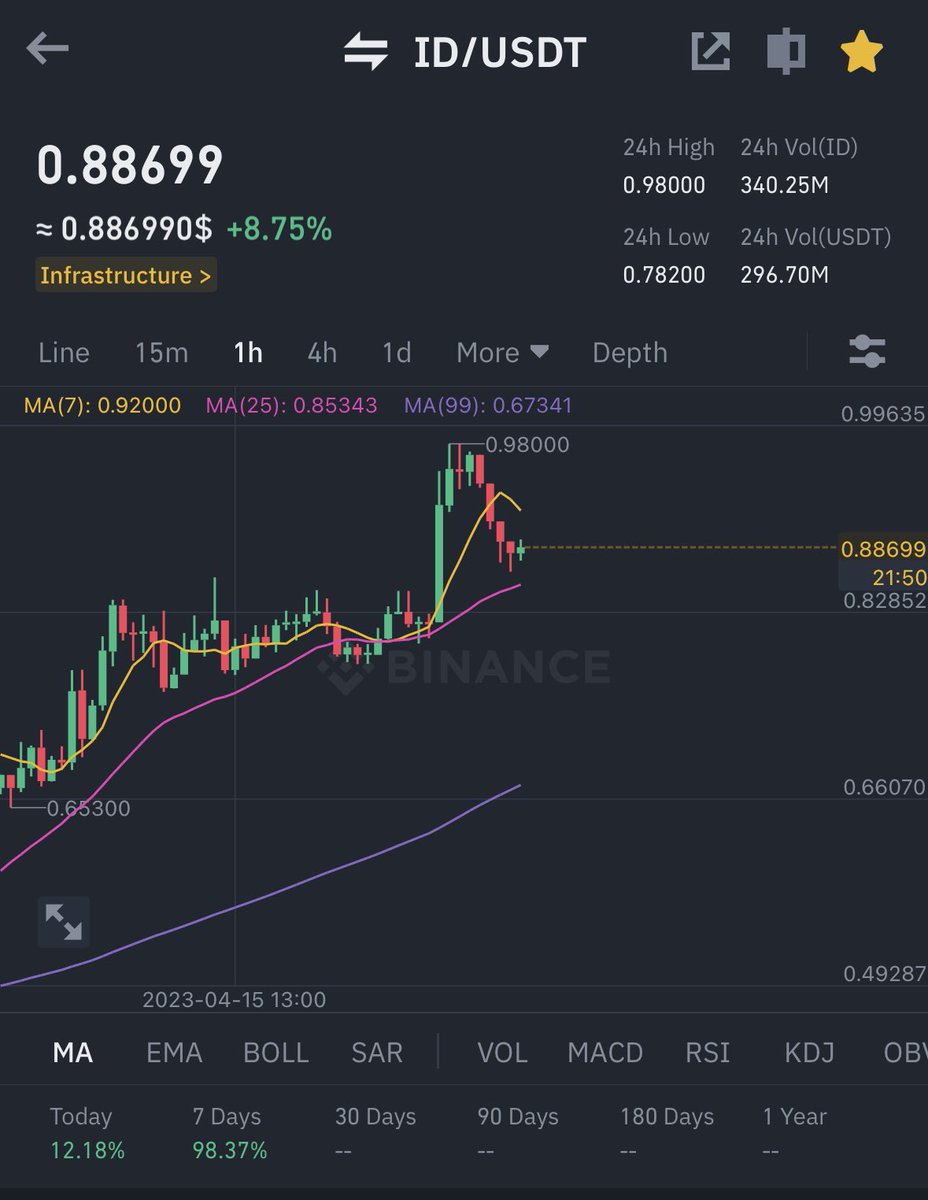The height and width of the screenshot is (1200, 928).
Task: Tap the 0.65300 chart low label
Action: pos(88,808)
